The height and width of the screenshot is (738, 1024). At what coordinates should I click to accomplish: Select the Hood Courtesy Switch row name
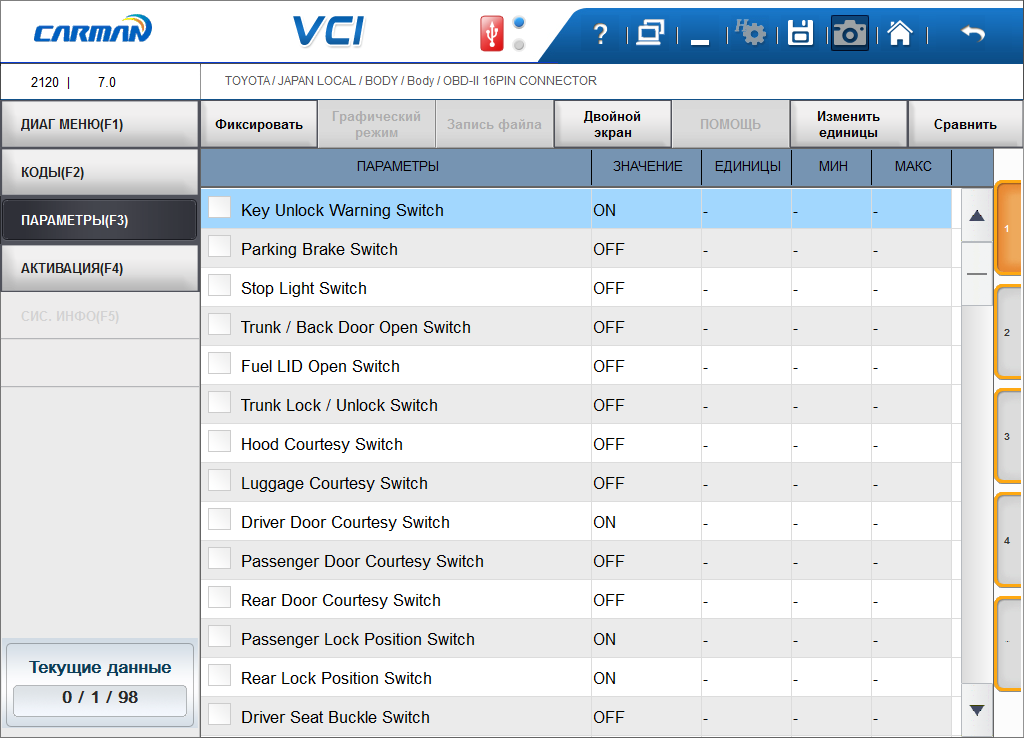[321, 444]
